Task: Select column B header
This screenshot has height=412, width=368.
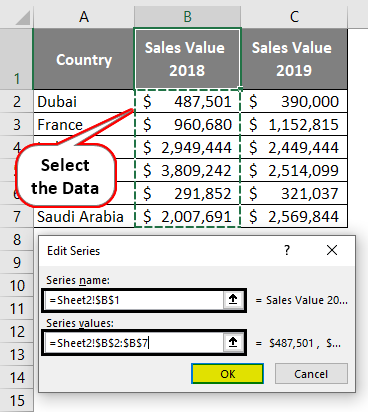Action: point(187,16)
